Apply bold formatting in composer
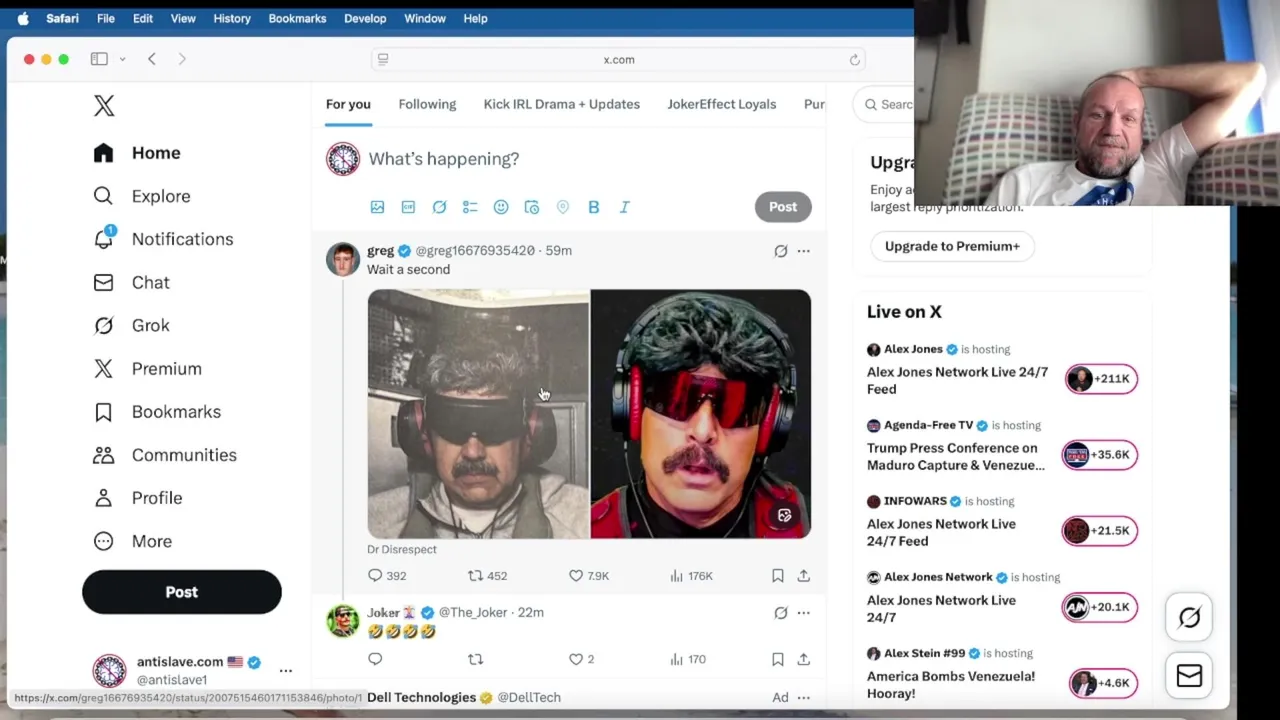1280x720 pixels. point(594,207)
